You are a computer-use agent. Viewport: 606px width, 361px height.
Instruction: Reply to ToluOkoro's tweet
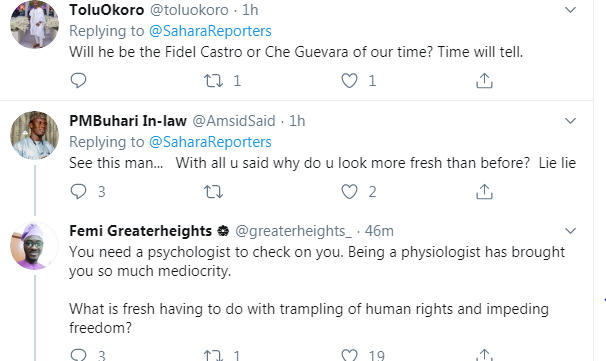78,80
